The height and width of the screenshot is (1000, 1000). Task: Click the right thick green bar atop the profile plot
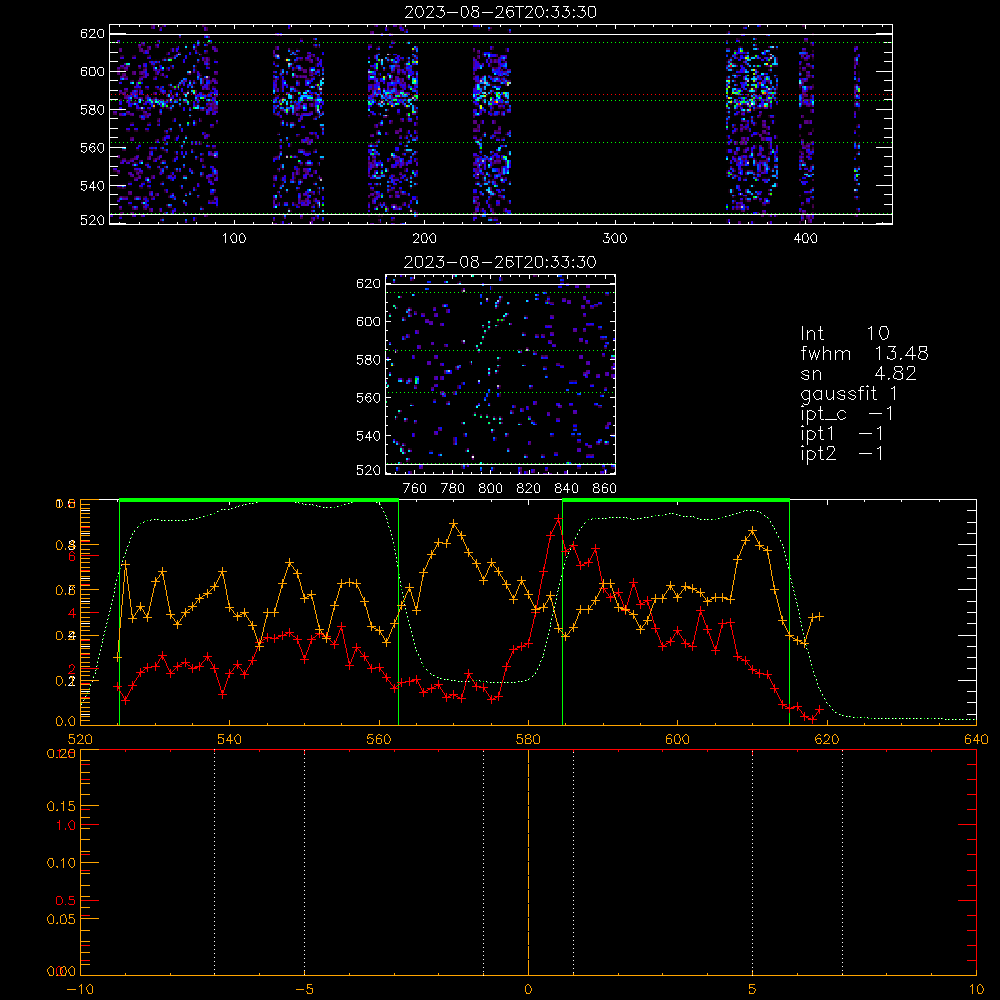click(x=676, y=500)
